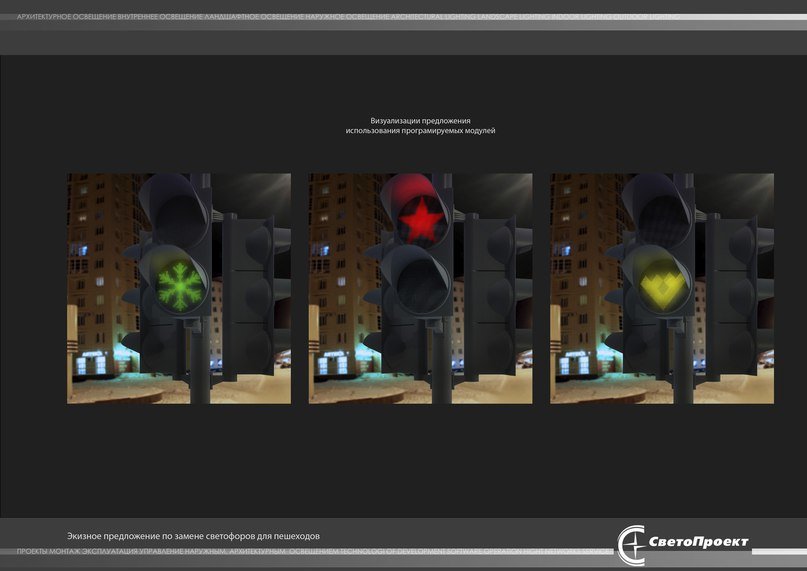Click the 'использования програмируемых модулей' subtitle line
Image resolution: width=807 pixels, height=571 pixels.
point(420,131)
